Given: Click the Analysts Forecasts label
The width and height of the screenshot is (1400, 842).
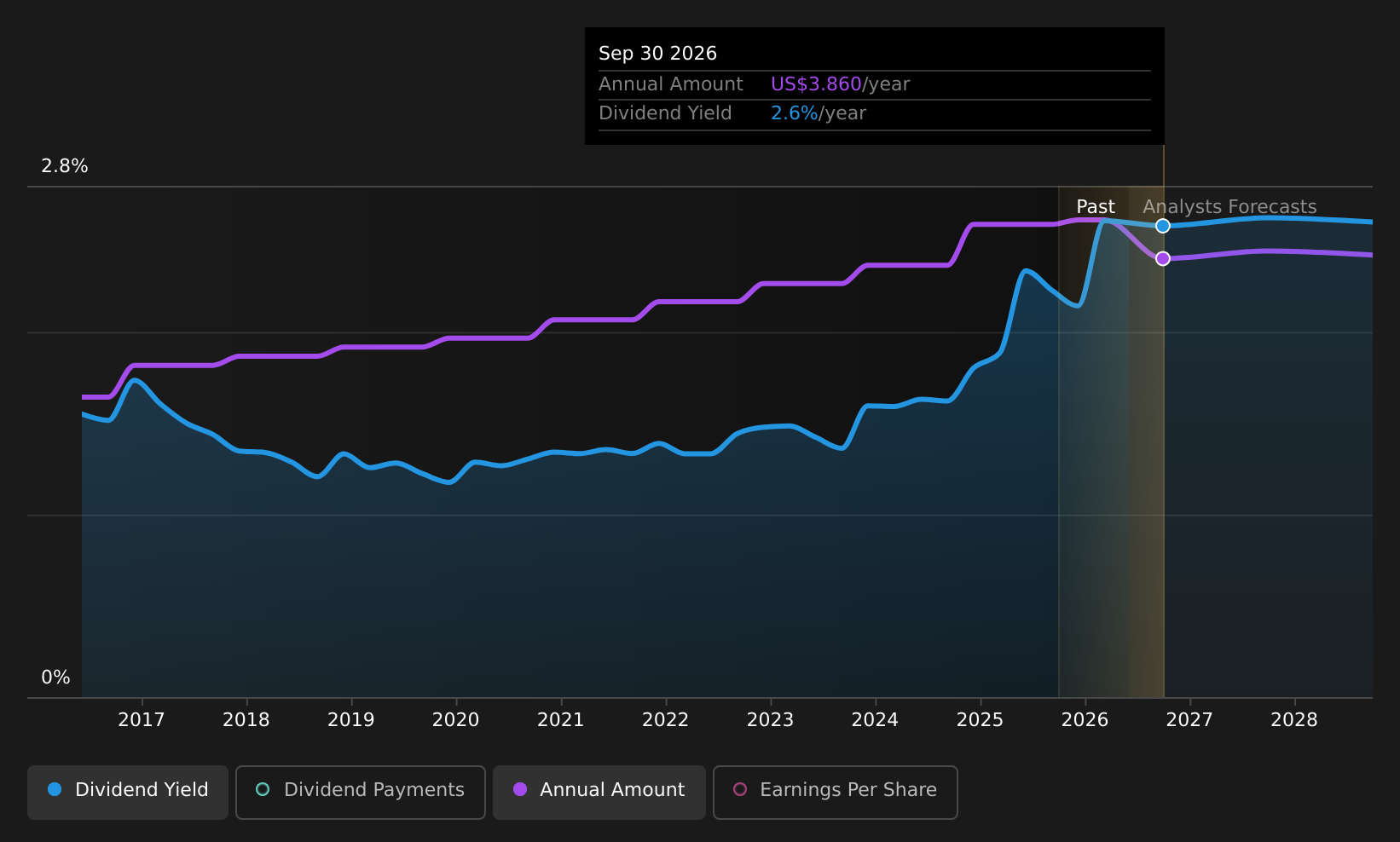Looking at the screenshot, I should click(1229, 207).
